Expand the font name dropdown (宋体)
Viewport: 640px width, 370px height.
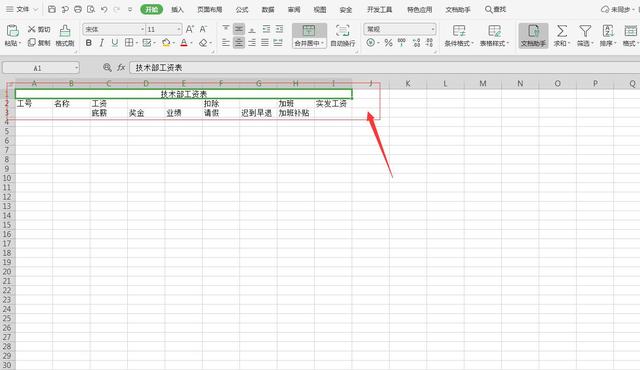coord(142,29)
